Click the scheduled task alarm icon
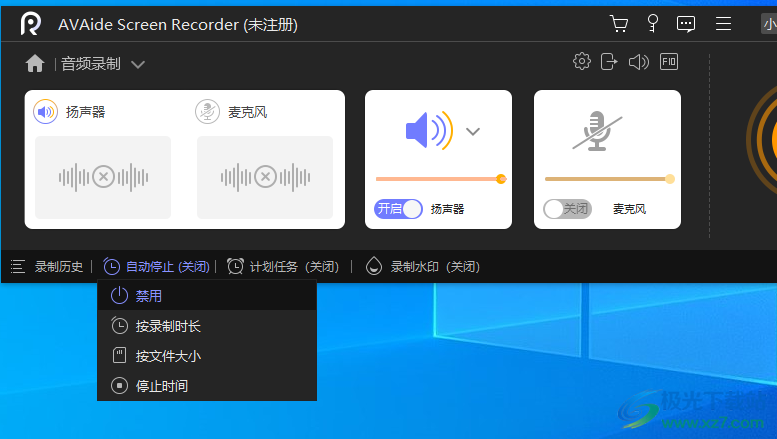 pyautogui.click(x=235, y=266)
